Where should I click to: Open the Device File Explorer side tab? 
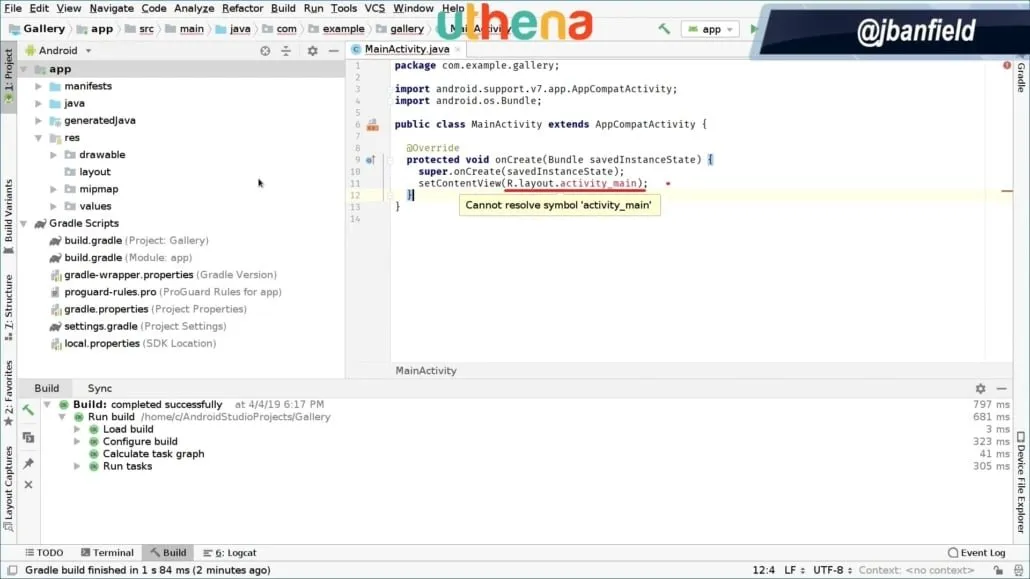tap(1021, 482)
